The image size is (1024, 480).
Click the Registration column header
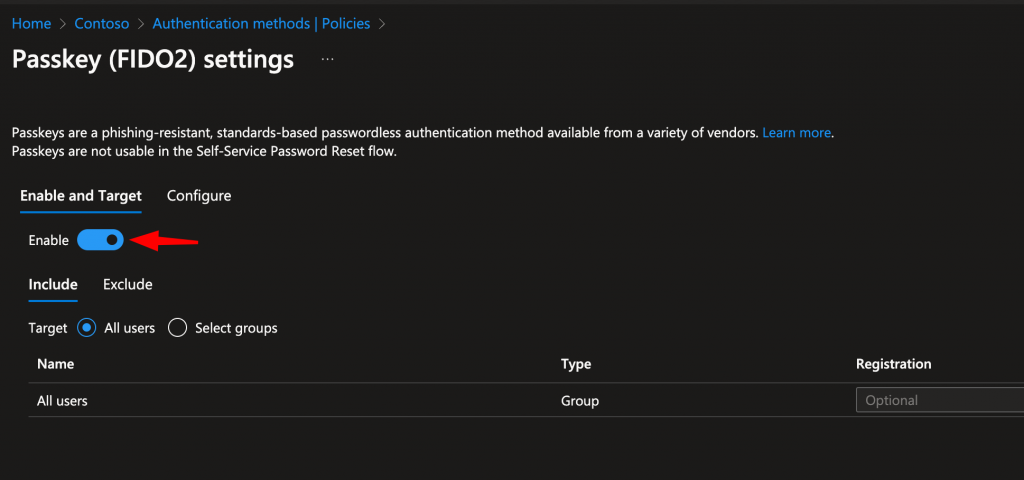(894, 364)
